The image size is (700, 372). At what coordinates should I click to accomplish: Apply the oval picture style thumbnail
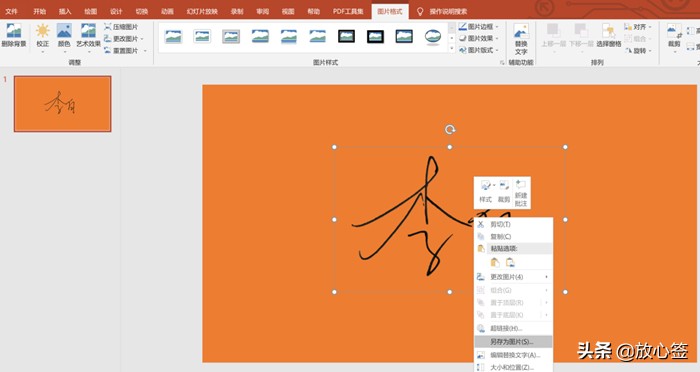pos(433,37)
